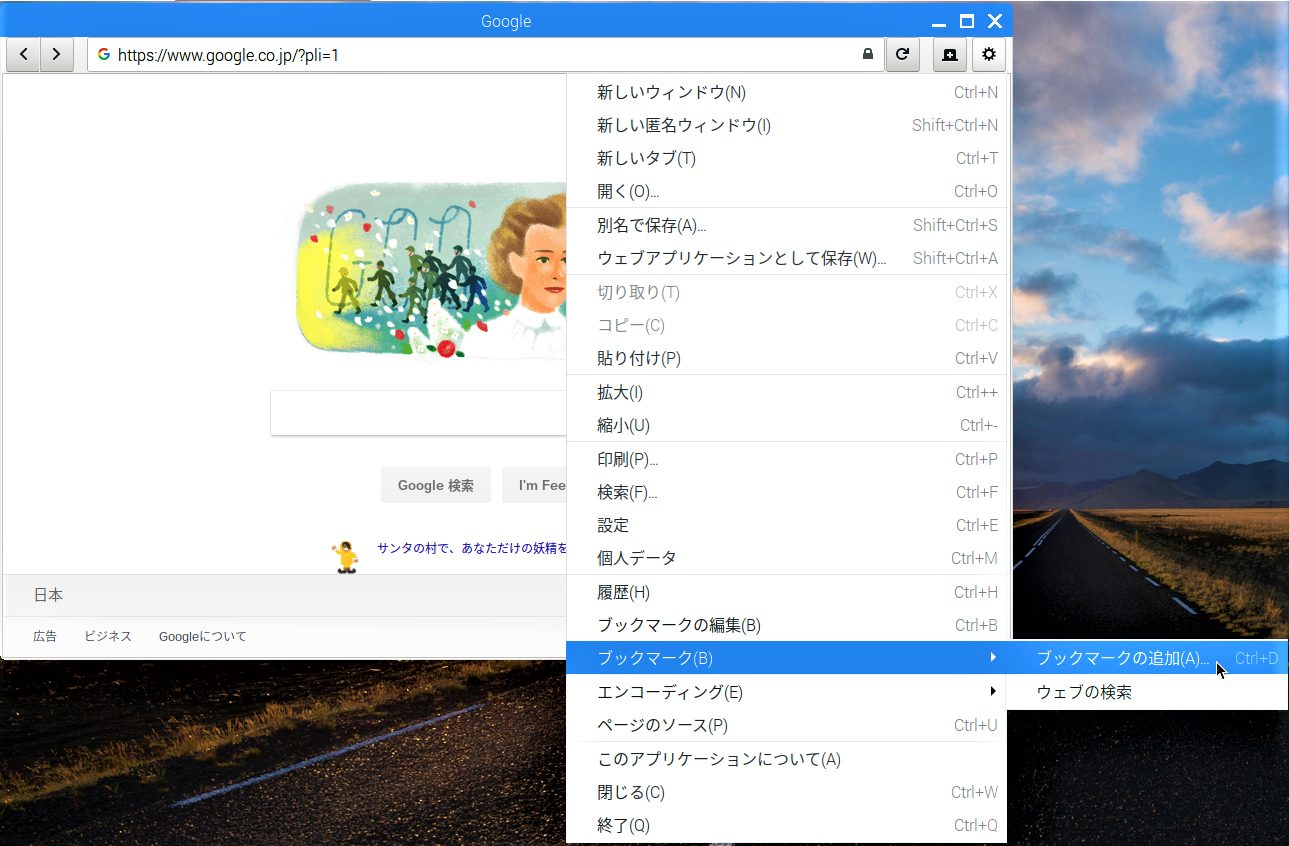Choose ウェブアプリケーションとして保存(W)...
The image size is (1289, 846).
pos(787,259)
